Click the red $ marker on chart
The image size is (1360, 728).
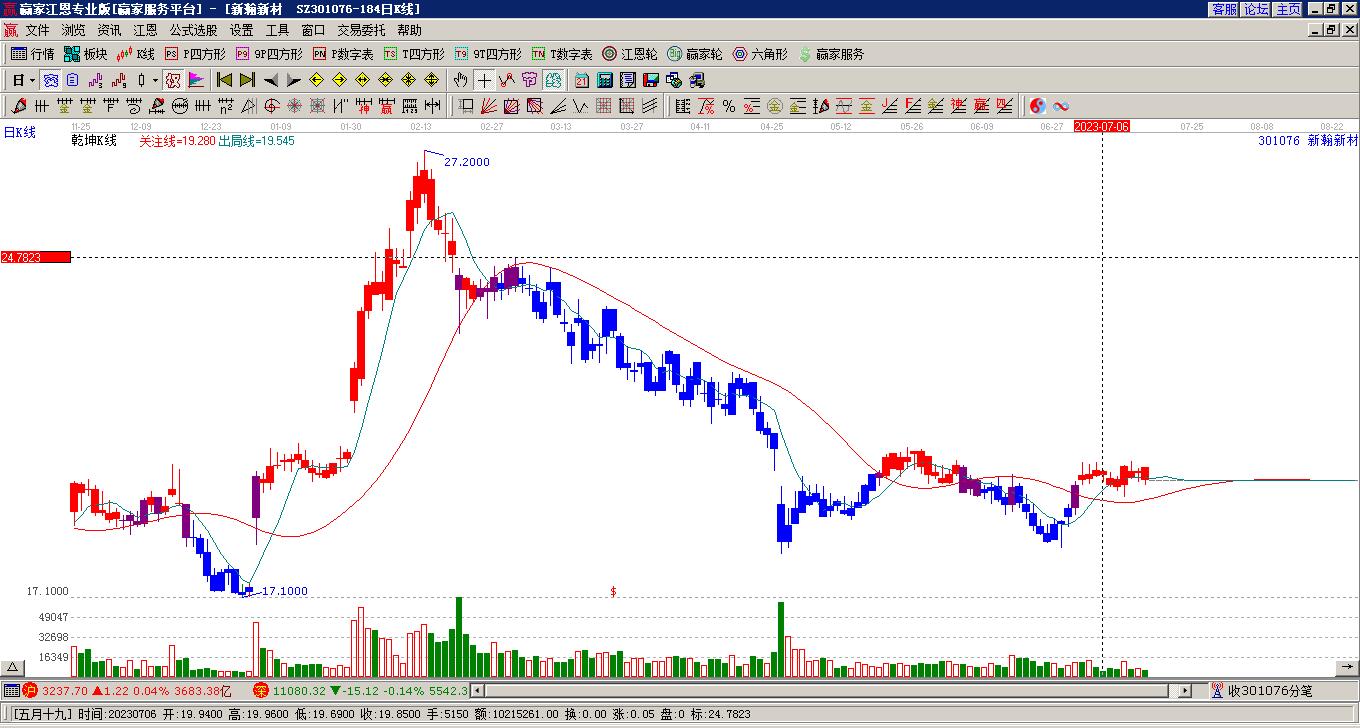[x=613, y=592]
